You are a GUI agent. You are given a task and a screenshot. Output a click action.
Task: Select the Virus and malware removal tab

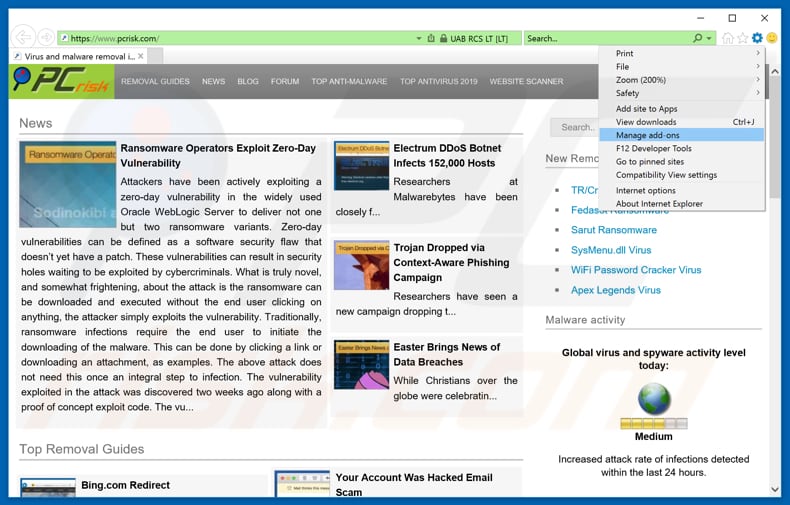pos(78,56)
